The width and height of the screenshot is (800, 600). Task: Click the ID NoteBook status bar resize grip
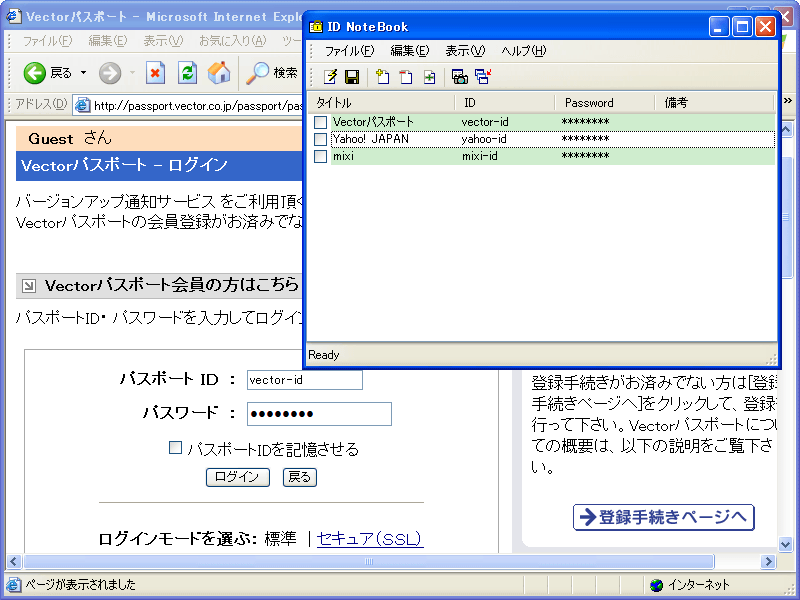tap(771, 359)
